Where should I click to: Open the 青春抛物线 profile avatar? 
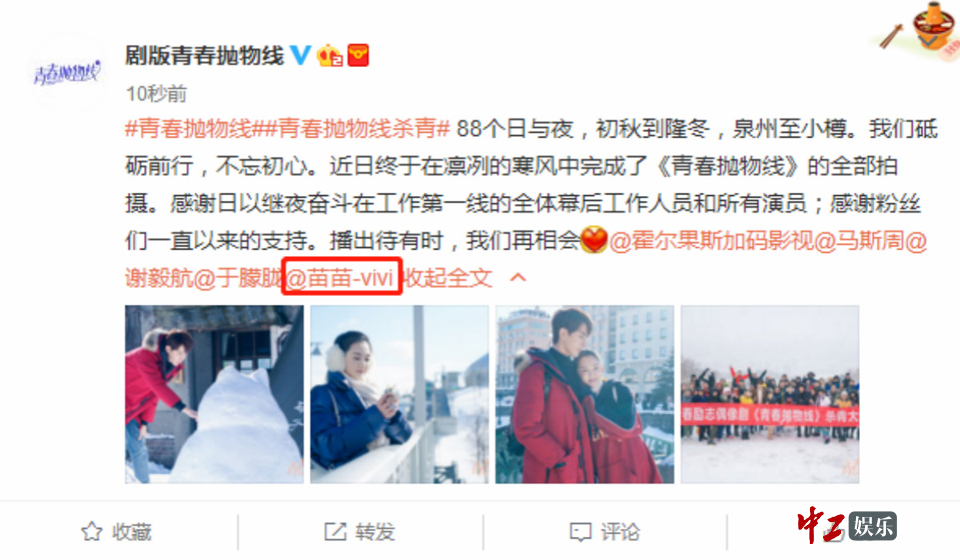click(67, 73)
